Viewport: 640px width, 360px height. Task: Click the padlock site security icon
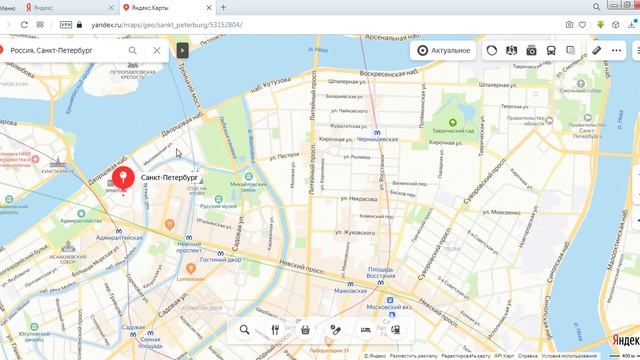coord(80,25)
